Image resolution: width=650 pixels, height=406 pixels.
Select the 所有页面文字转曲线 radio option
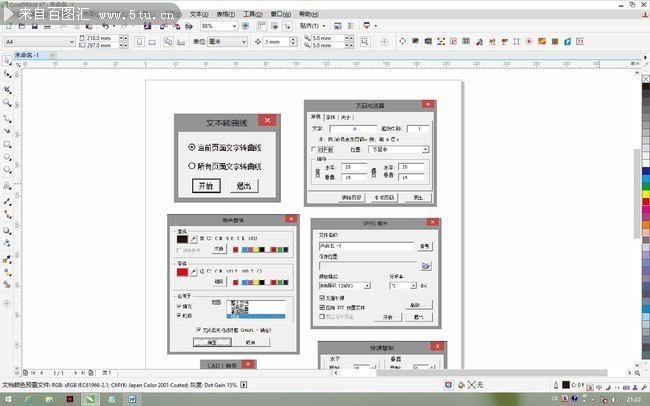coord(191,166)
